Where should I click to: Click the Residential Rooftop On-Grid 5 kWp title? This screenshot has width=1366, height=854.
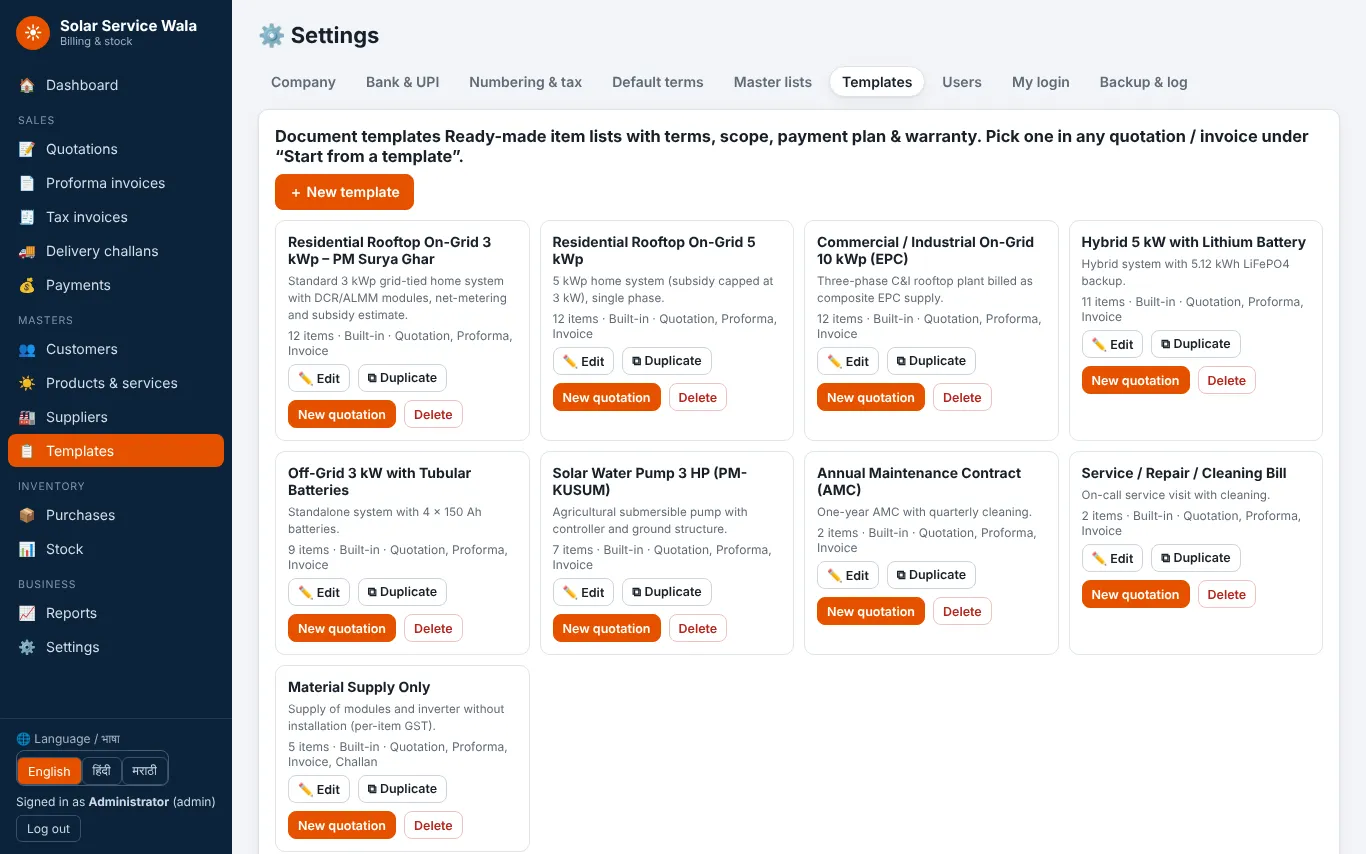tap(653, 250)
